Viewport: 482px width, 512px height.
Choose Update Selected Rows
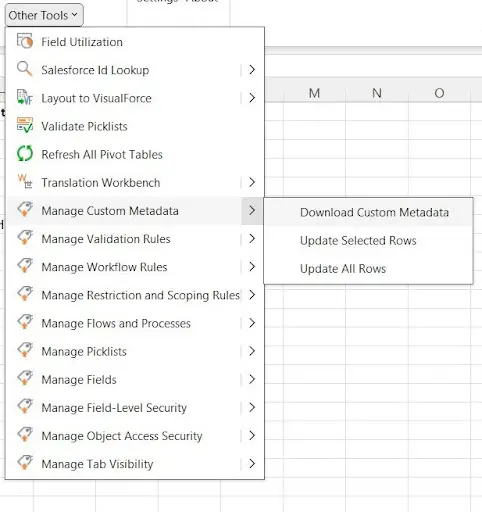[x=368, y=240]
